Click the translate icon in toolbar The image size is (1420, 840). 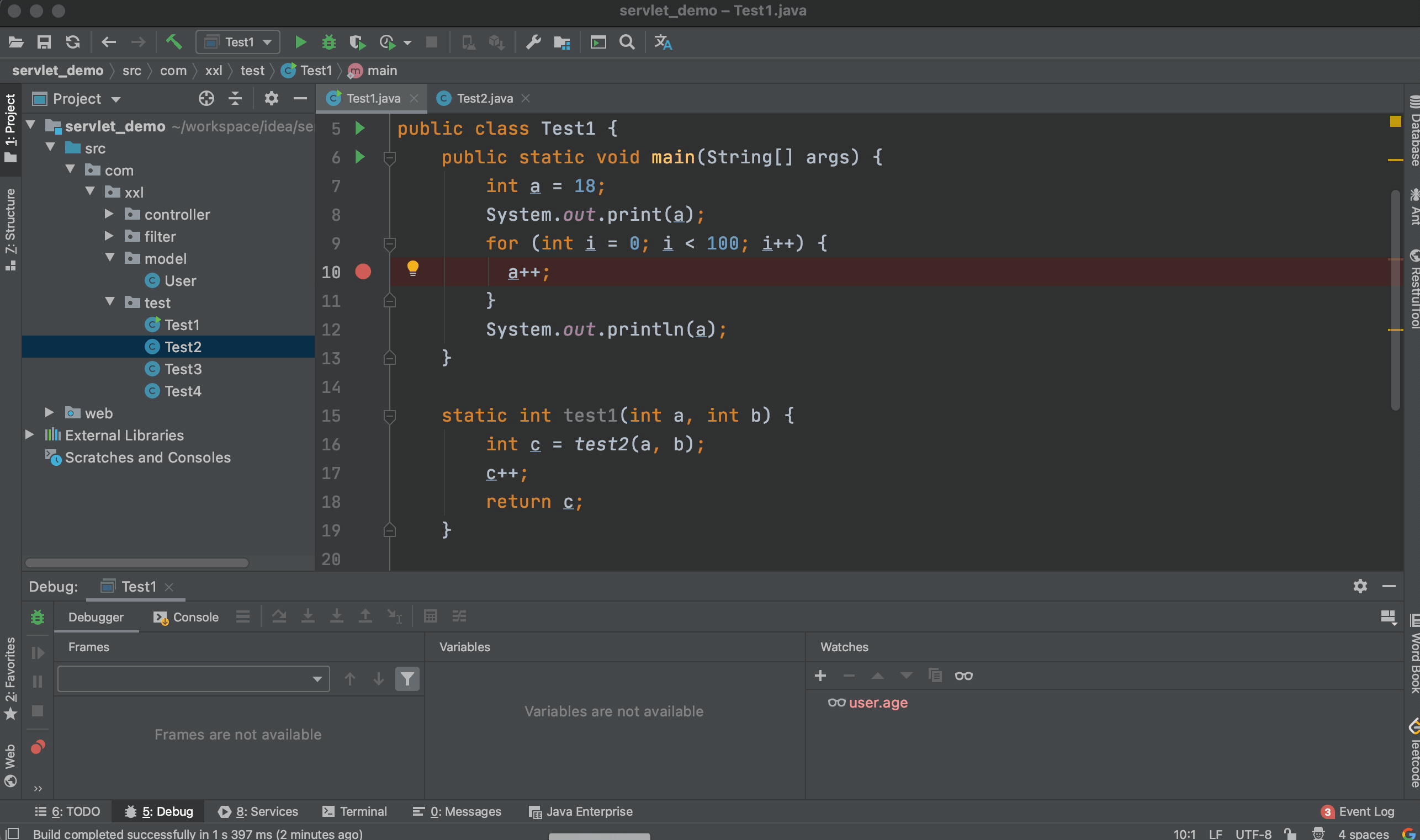click(x=663, y=42)
